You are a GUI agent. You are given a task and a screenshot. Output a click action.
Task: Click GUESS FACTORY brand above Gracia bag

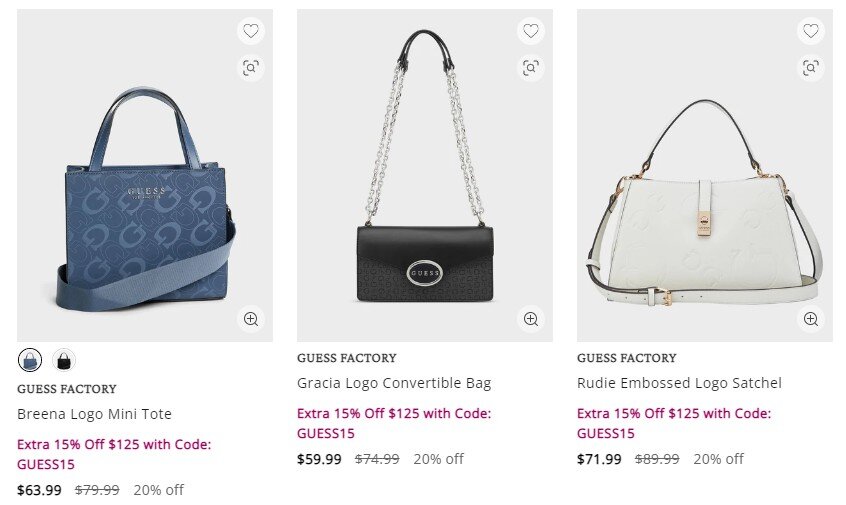[x=346, y=358]
